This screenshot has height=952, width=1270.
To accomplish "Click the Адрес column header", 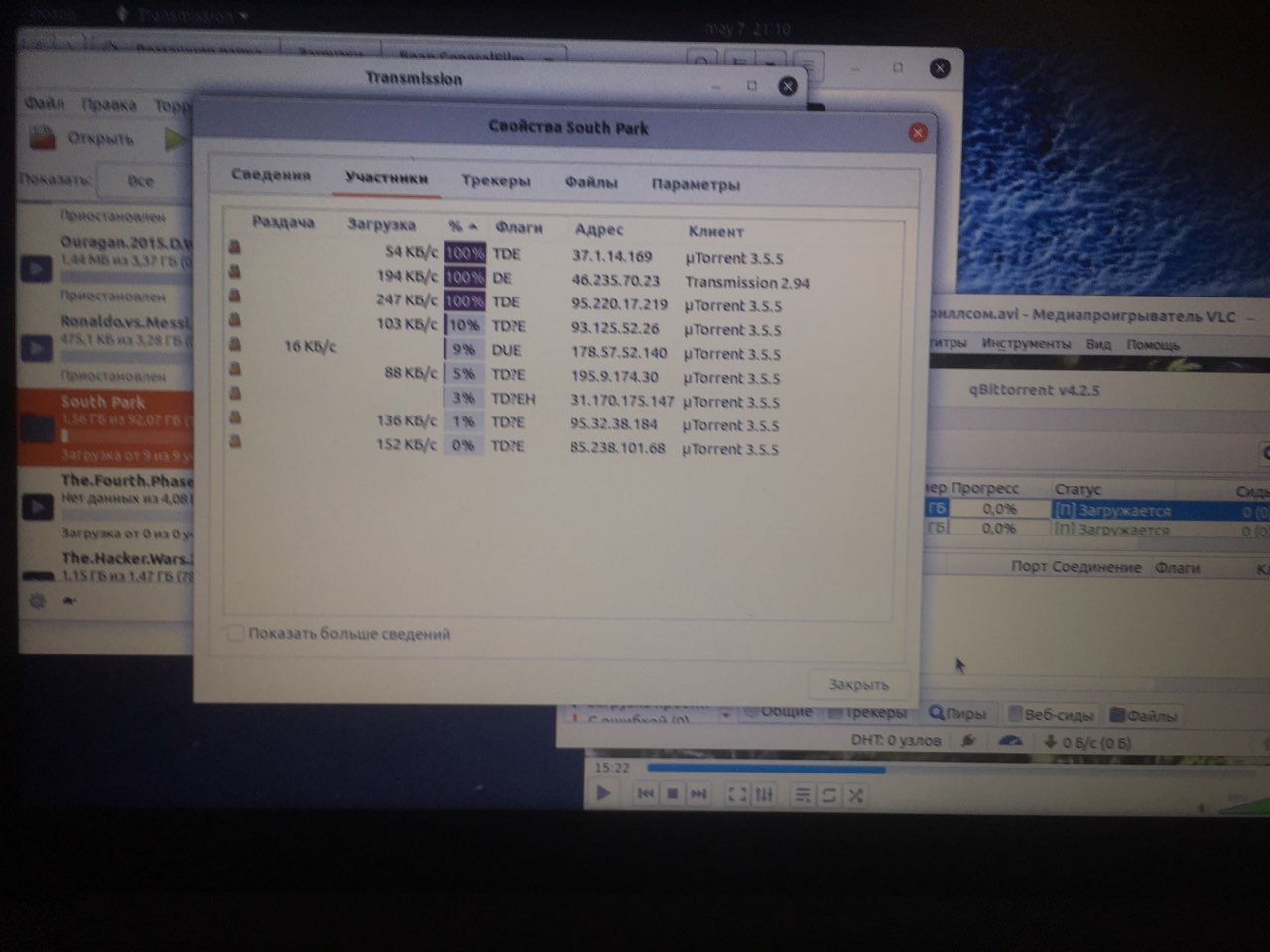I will 599,229.
